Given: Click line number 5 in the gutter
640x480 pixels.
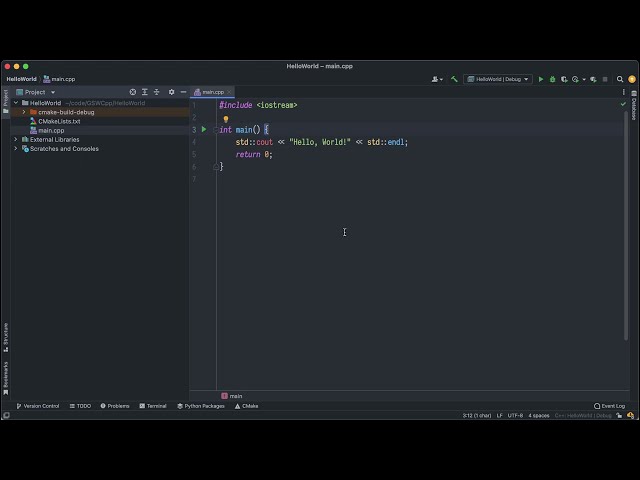Looking at the screenshot, I should (x=194, y=154).
